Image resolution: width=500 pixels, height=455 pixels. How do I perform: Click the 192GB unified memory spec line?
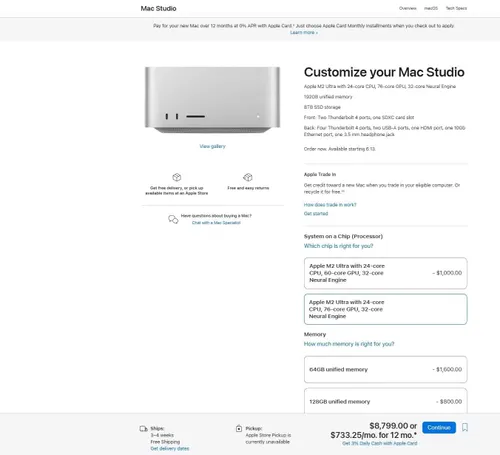pos(328,97)
